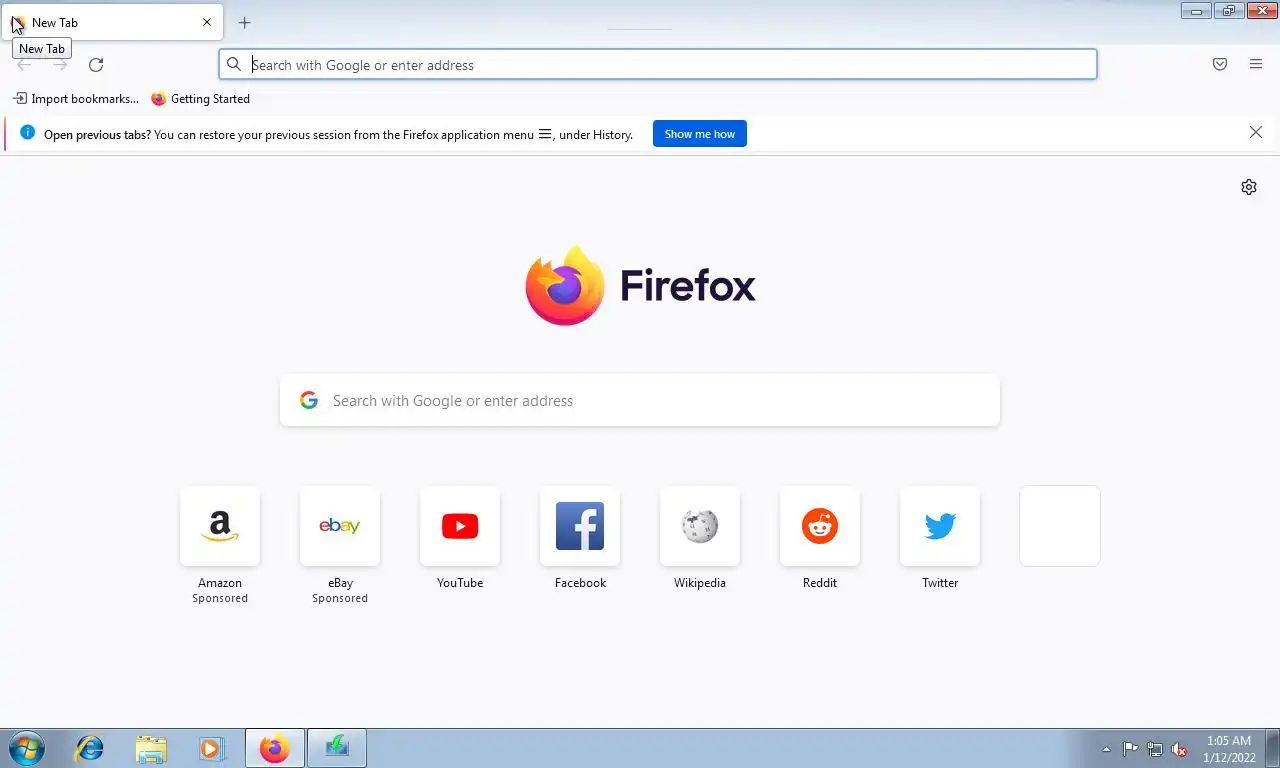This screenshot has height=768, width=1280.
Task: Reload the page with the refresh icon
Action: point(96,65)
